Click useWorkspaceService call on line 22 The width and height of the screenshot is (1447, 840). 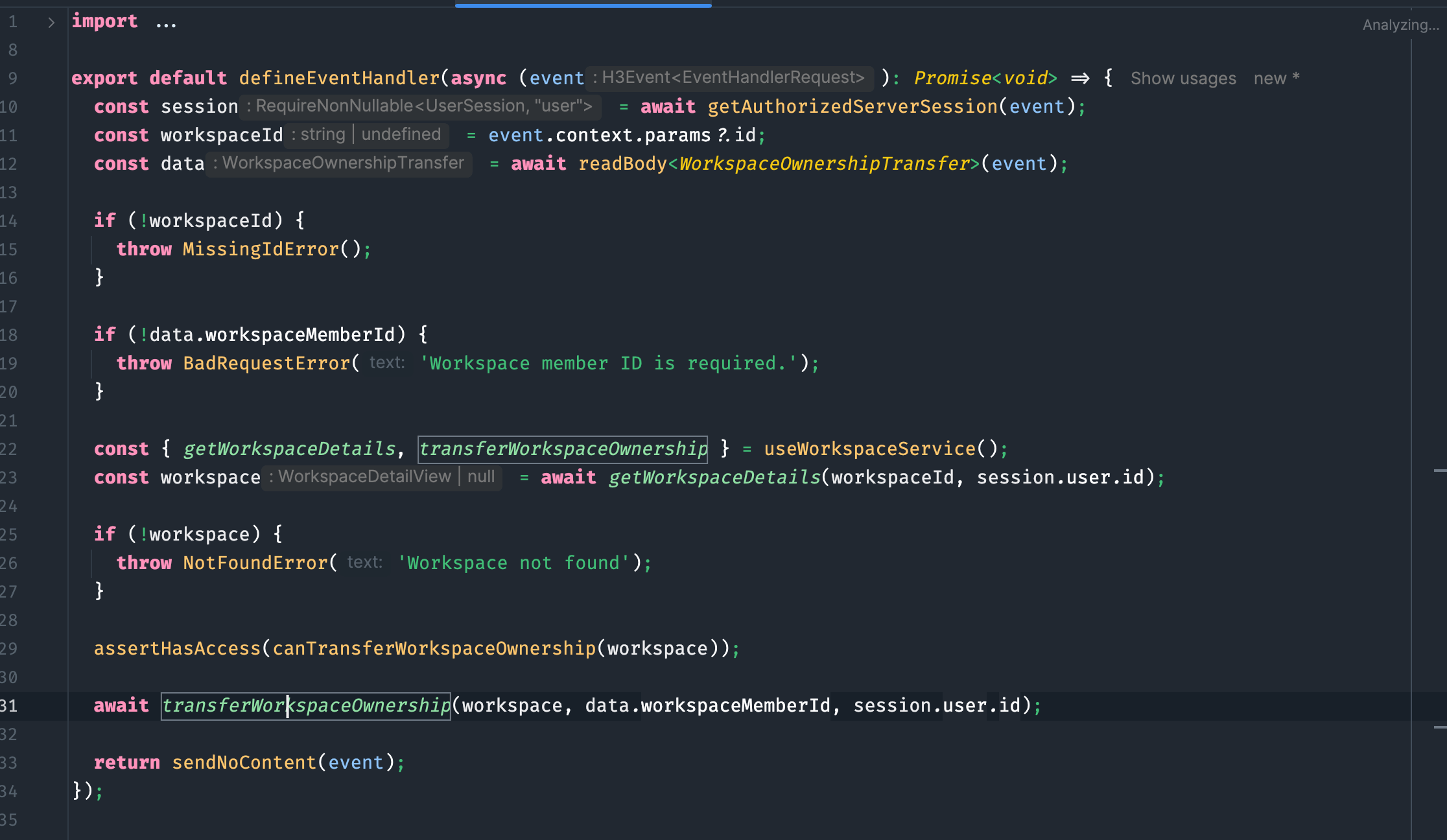[870, 449]
